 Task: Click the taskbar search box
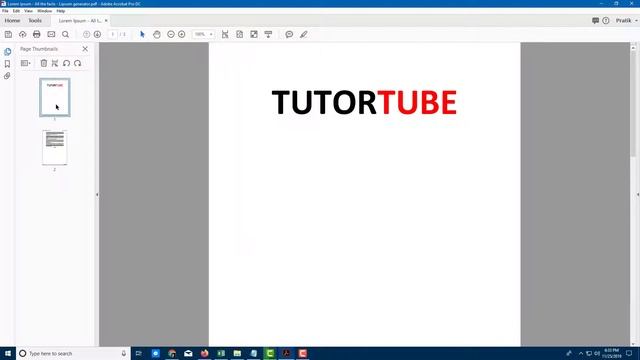pos(73,353)
